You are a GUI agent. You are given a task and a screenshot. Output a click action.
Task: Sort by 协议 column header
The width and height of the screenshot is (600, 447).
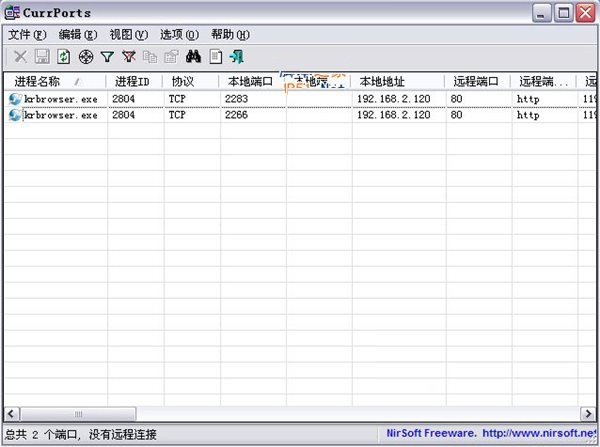tap(191, 82)
